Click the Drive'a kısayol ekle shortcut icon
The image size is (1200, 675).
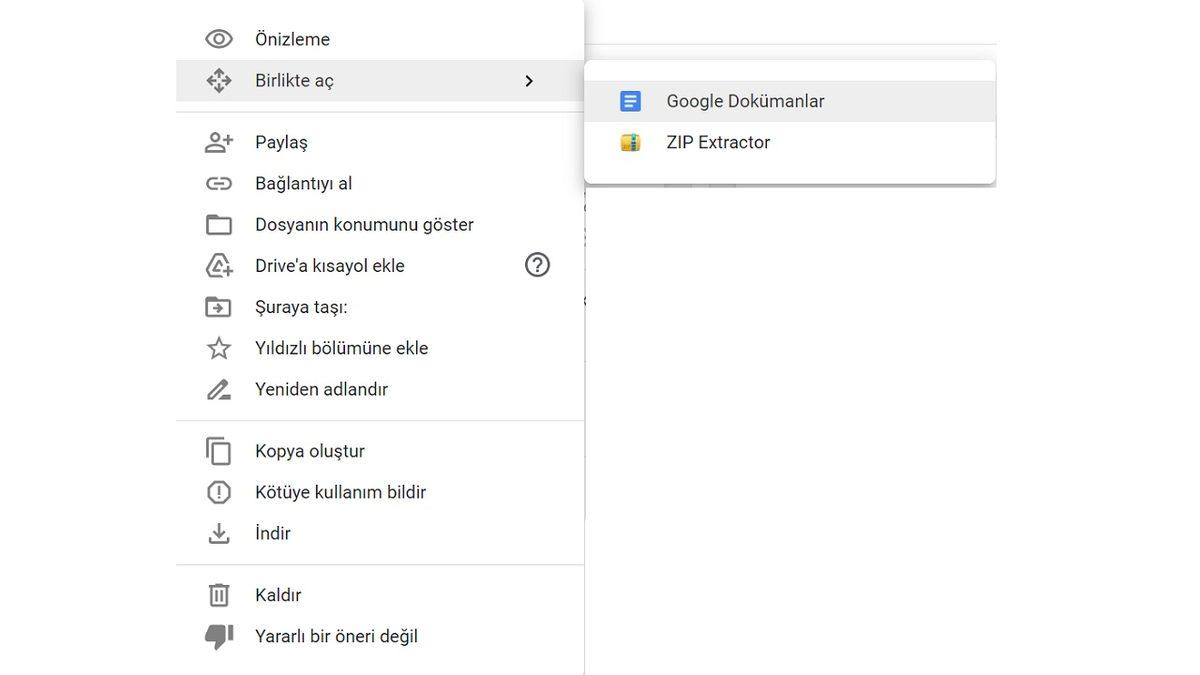218,264
